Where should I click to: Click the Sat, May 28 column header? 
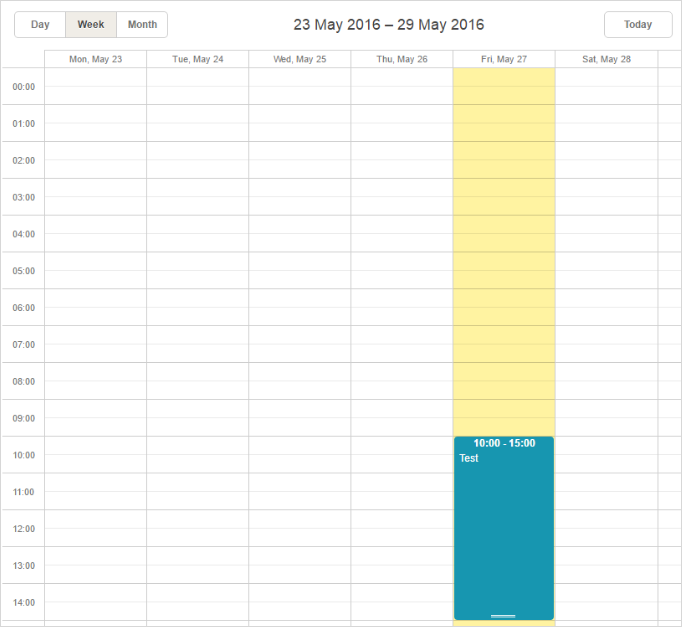tap(606, 59)
